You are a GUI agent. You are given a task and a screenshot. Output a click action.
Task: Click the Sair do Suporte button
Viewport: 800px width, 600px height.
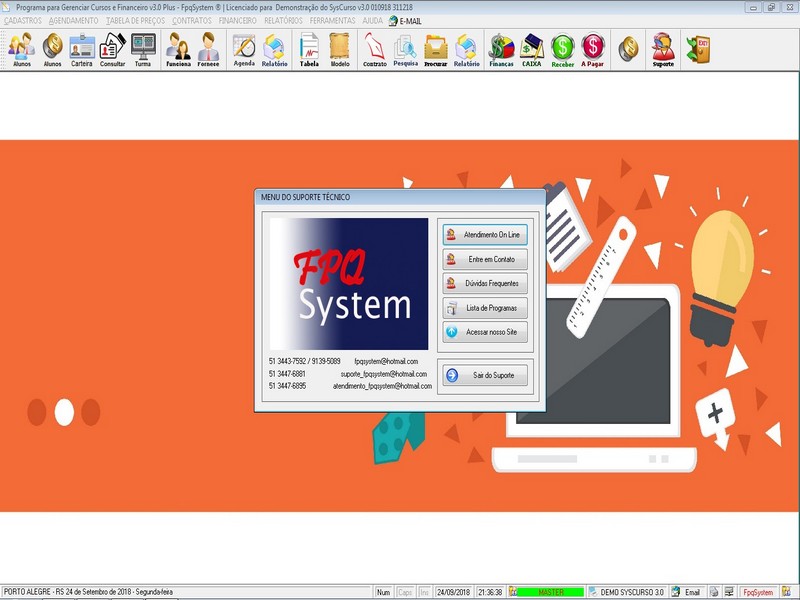click(485, 375)
